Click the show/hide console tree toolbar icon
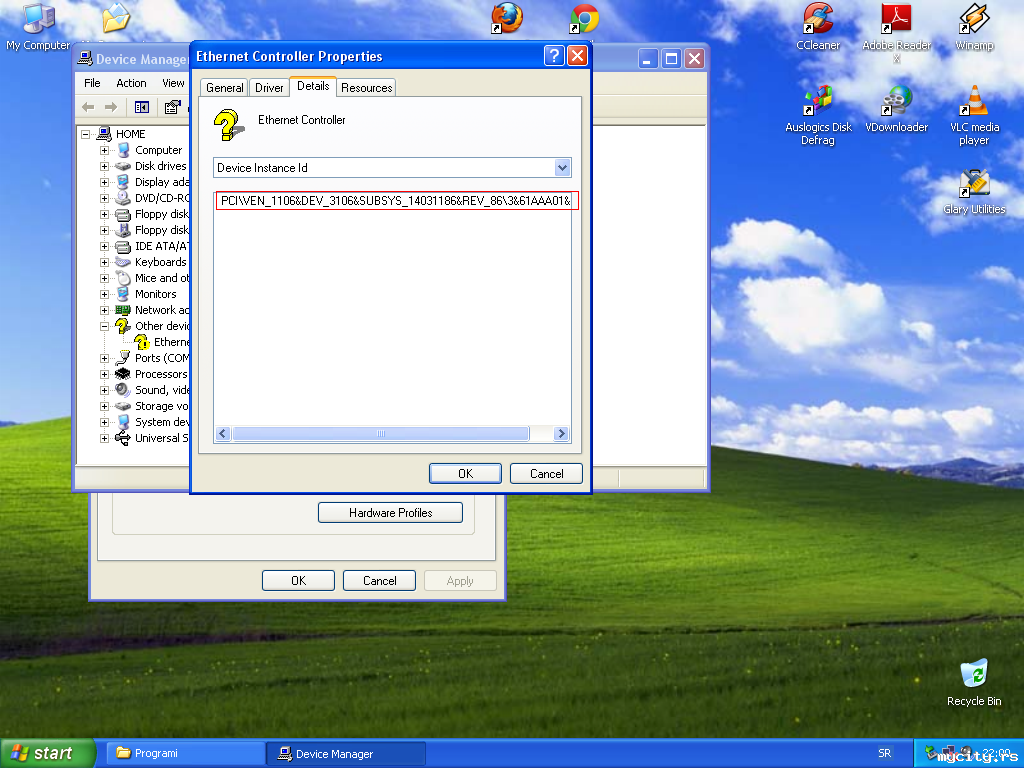The height and width of the screenshot is (768, 1024). tap(142, 107)
